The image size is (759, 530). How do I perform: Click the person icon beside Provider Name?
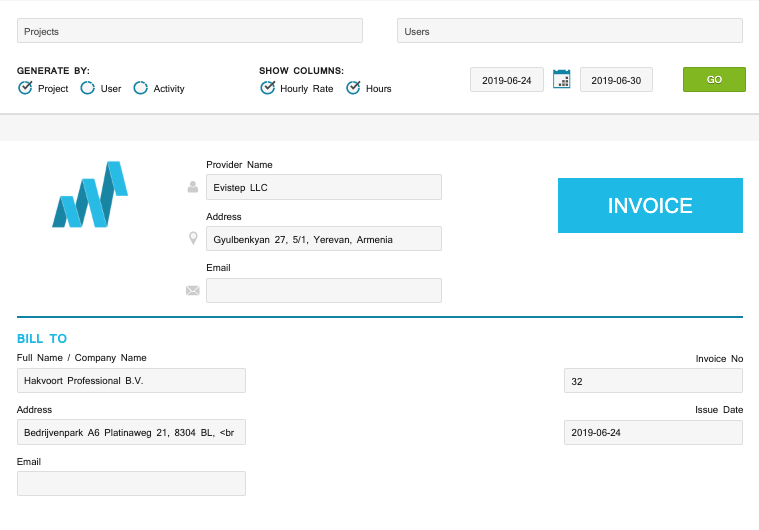(193, 187)
